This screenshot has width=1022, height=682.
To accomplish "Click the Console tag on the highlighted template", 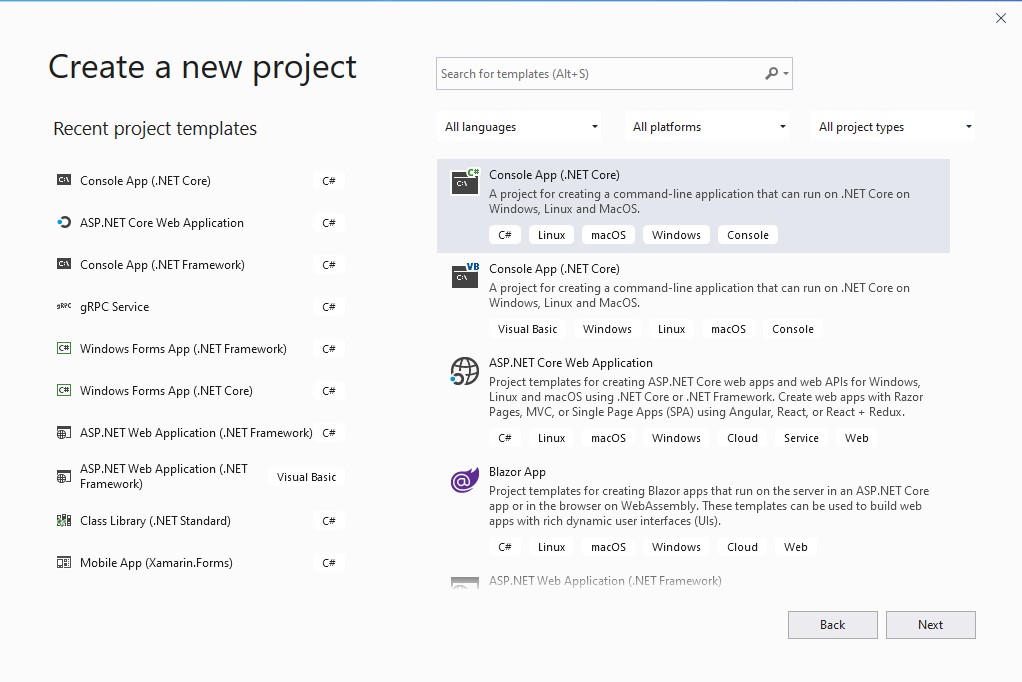I will (747, 234).
